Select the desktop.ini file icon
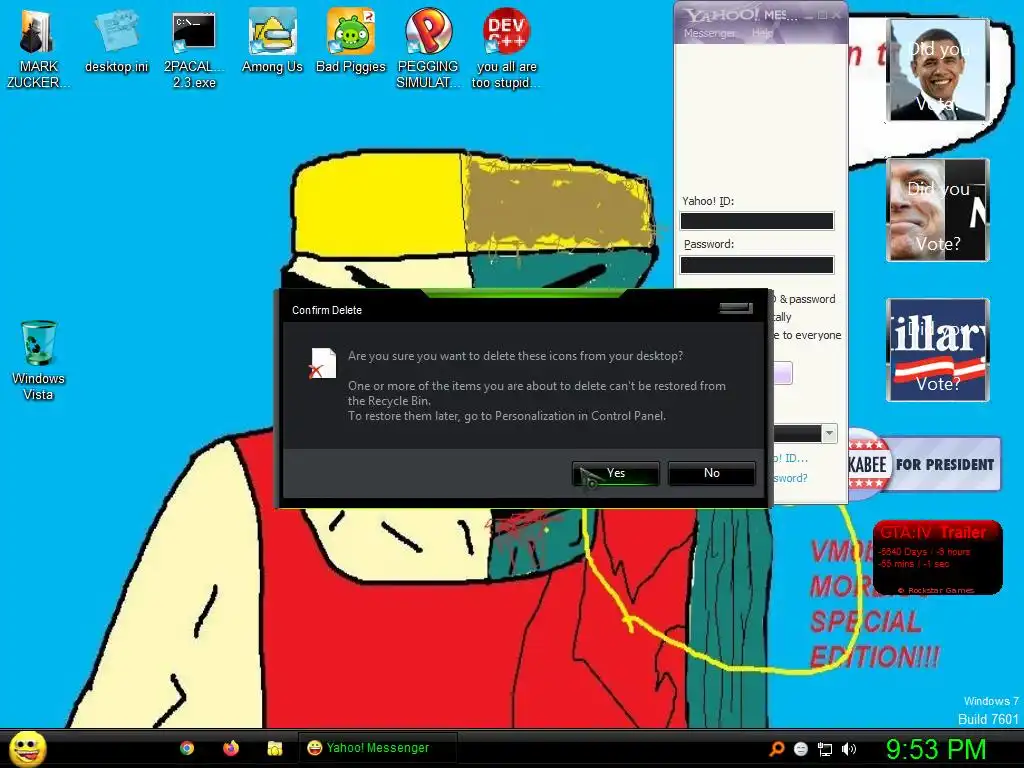Screen dimensions: 1024x768 click(x=116, y=42)
